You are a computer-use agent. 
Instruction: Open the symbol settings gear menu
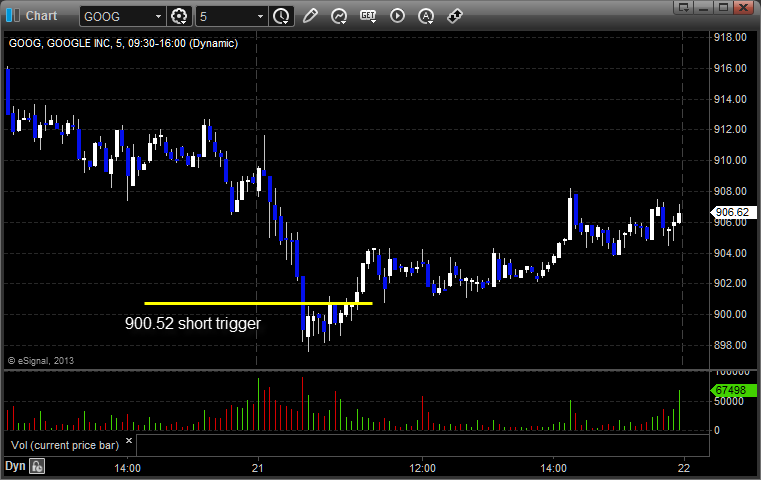click(x=179, y=17)
